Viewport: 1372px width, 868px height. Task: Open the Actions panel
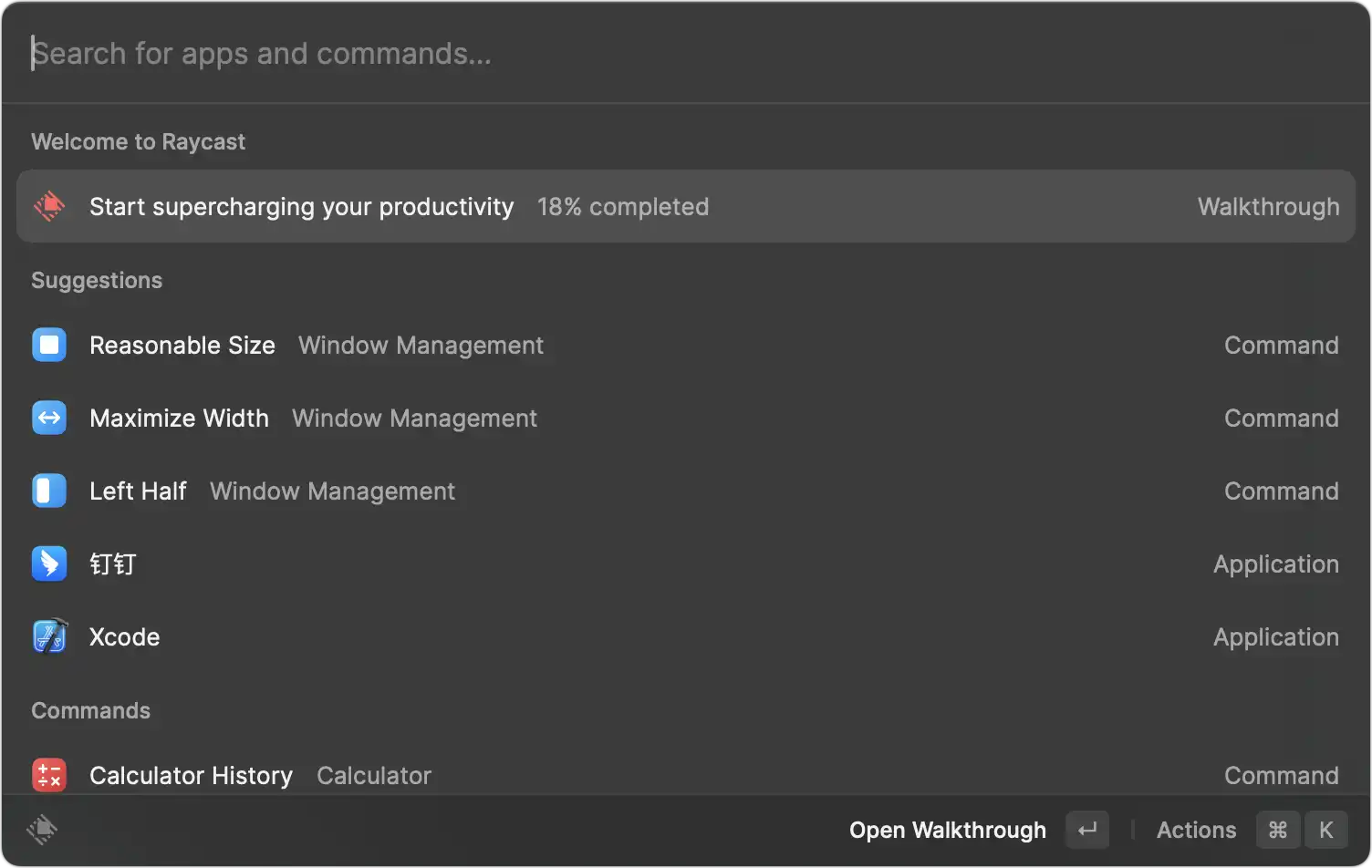click(1196, 830)
